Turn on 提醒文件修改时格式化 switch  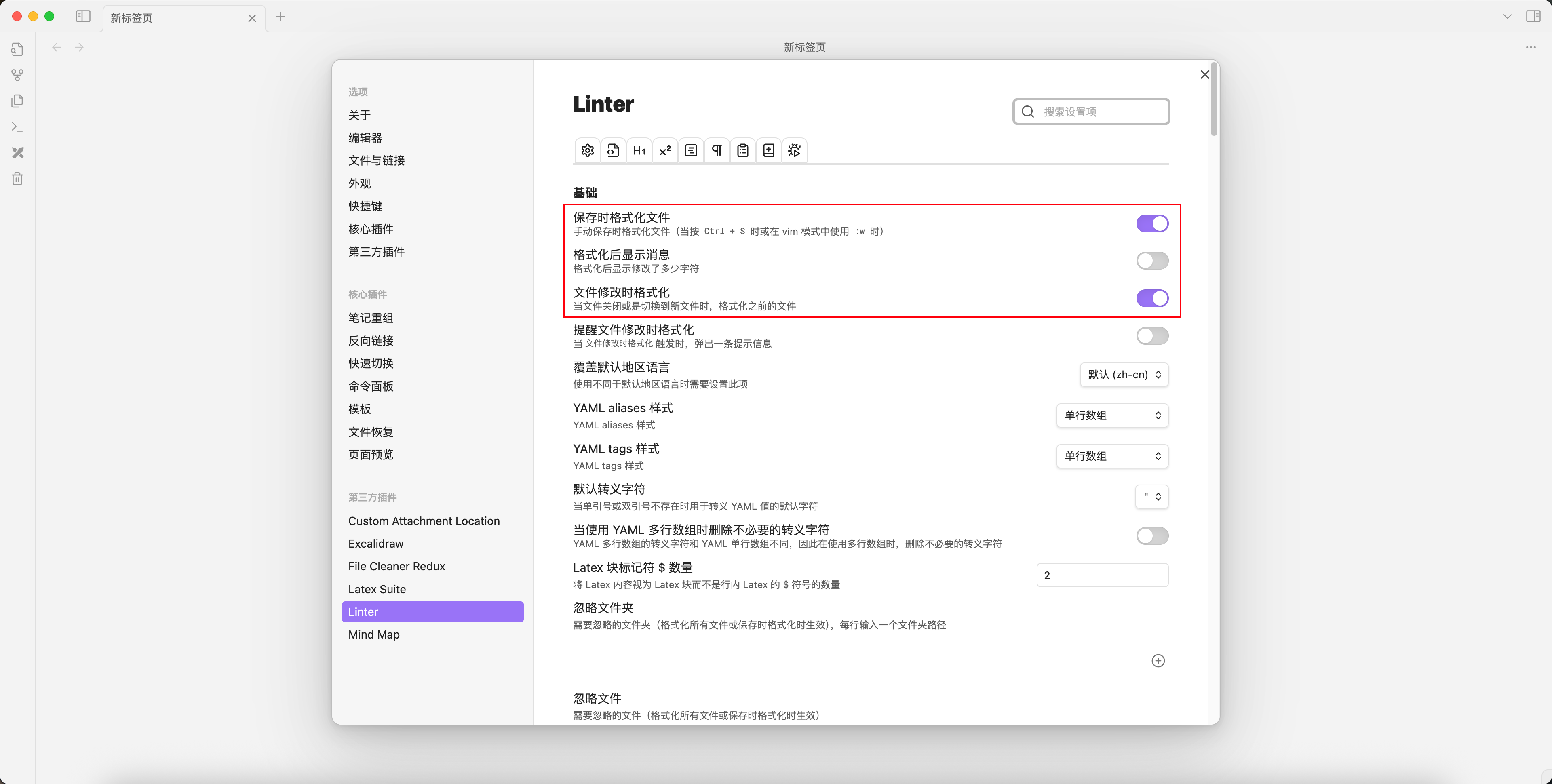(1152, 336)
